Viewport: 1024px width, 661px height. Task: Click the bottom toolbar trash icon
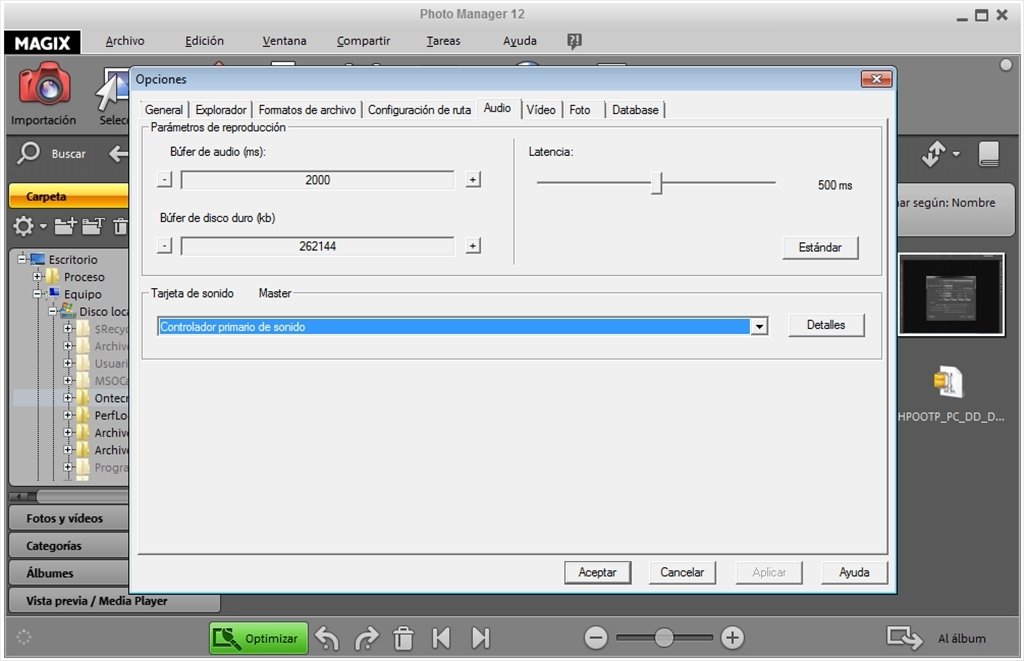coord(404,638)
